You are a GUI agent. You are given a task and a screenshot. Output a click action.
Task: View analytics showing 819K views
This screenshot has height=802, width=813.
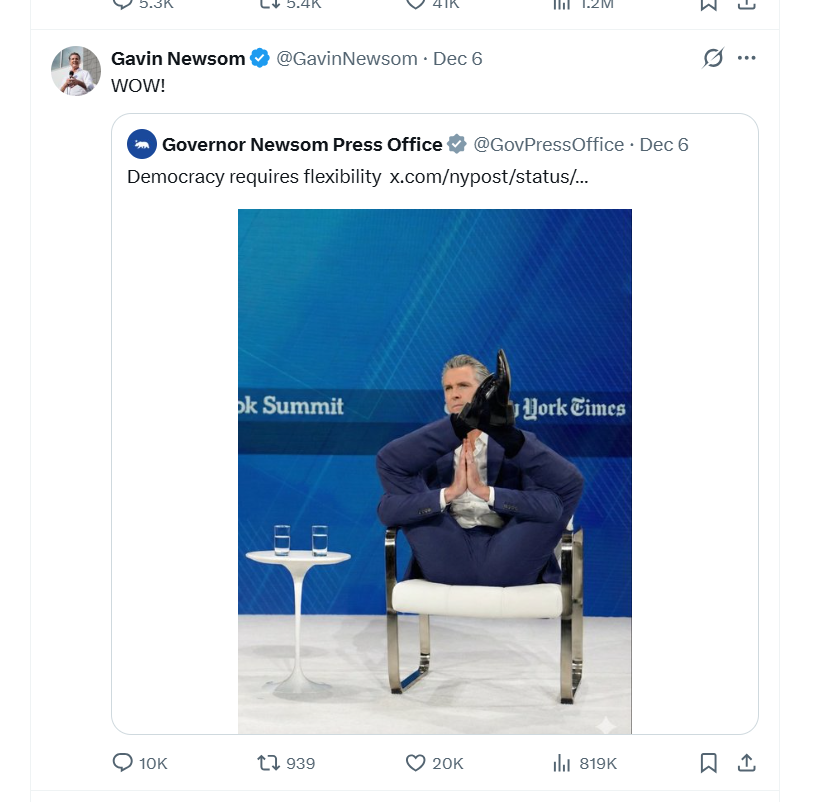562,763
